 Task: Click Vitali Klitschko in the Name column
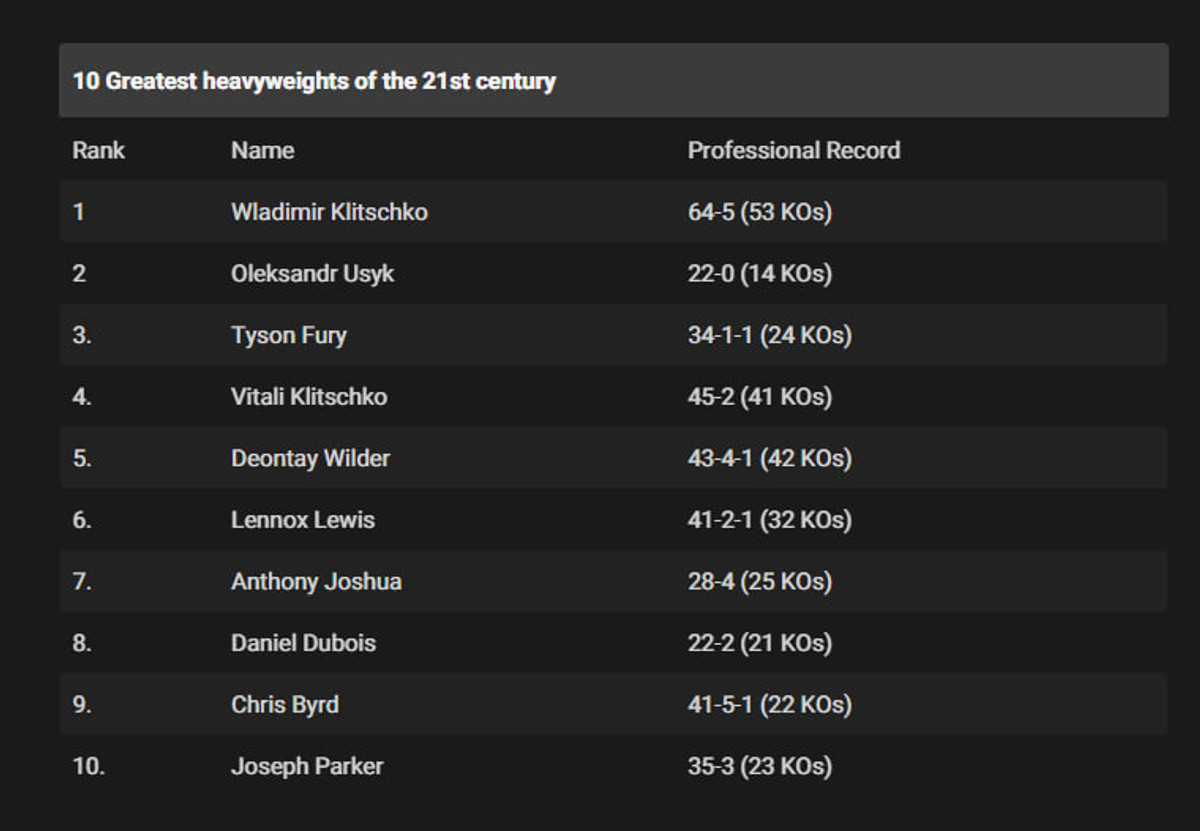coord(308,397)
